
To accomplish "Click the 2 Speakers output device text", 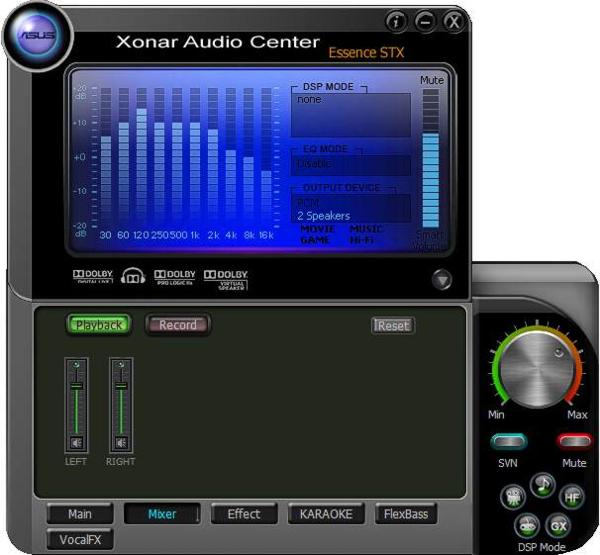I will tap(324, 215).
